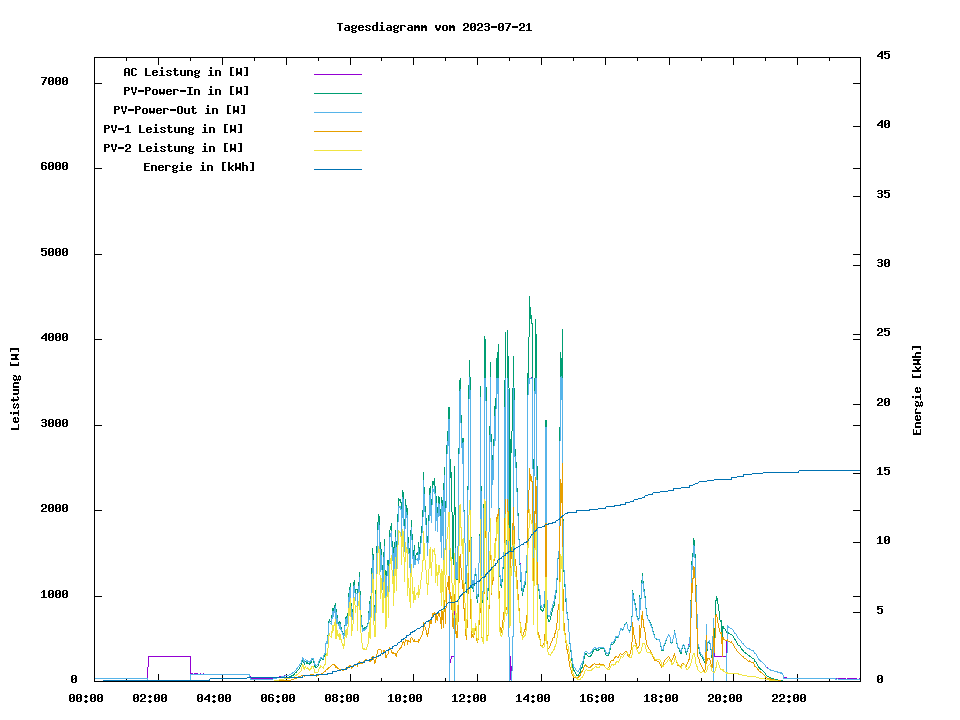Click the 00:00 time axis label
The width and height of the screenshot is (960, 720).
86,698
